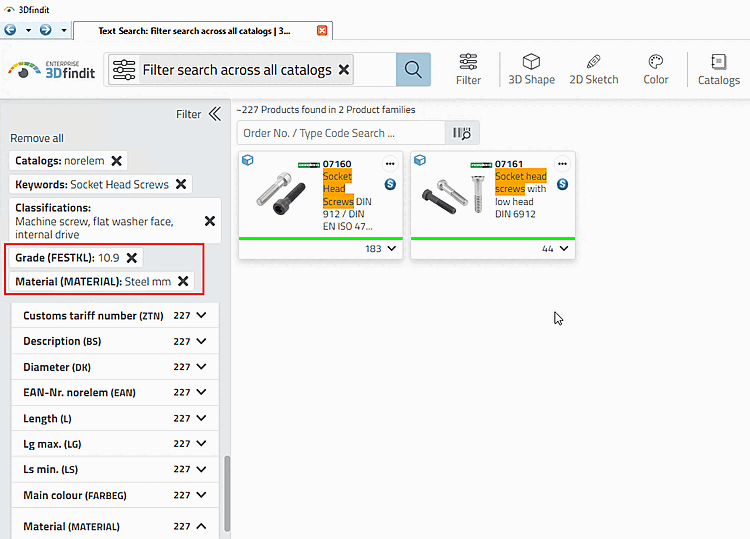Collapse the Filter panel with double chevron

pyautogui.click(x=215, y=114)
